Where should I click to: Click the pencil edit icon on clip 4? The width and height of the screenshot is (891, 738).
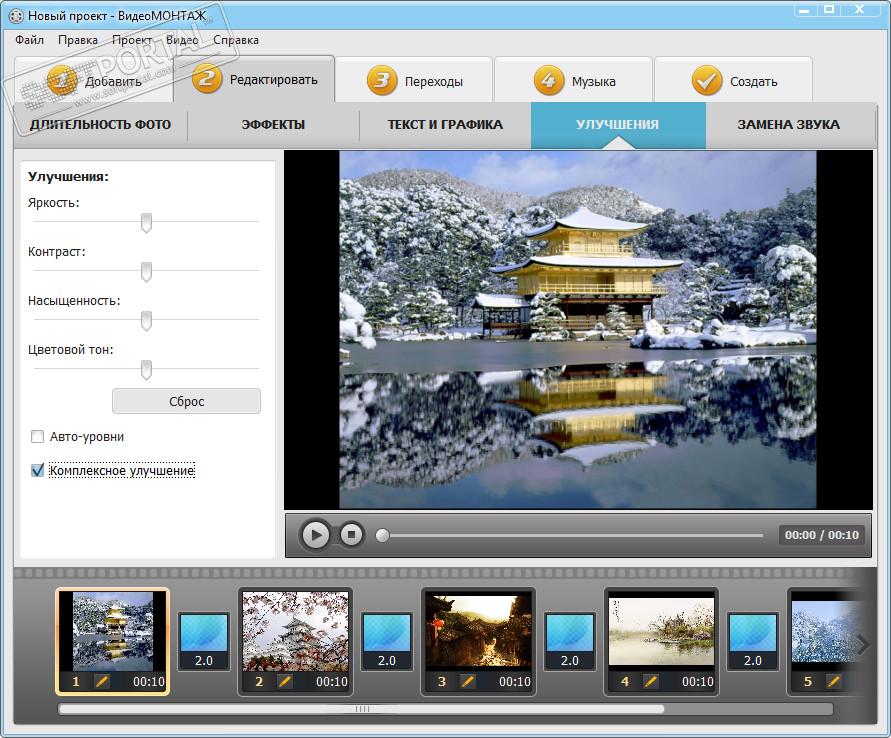pos(651,681)
